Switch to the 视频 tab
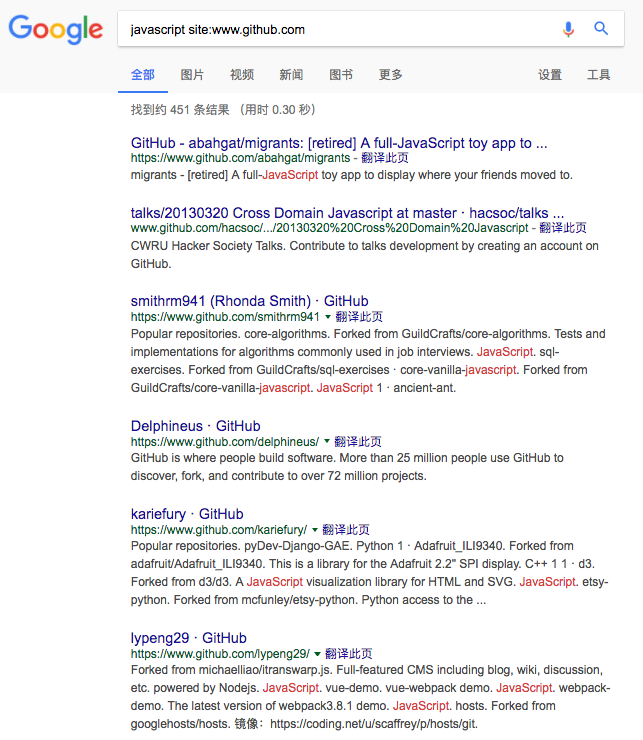Screen dimensions: 643x740 (242, 75)
